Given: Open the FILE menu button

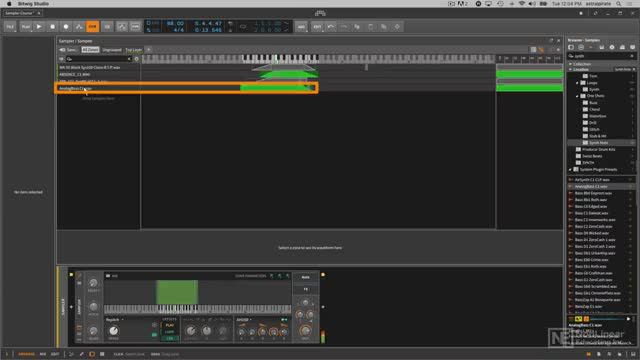Looking at the screenshot, I should coord(10,27).
